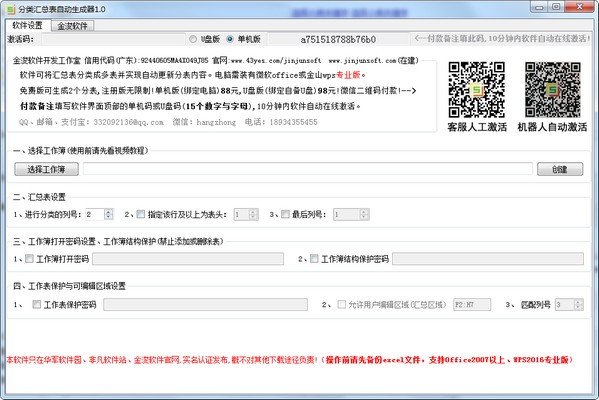
Task: Click the 43yes.com/jinjunsoft website text
Action: pyautogui.click(x=276, y=60)
